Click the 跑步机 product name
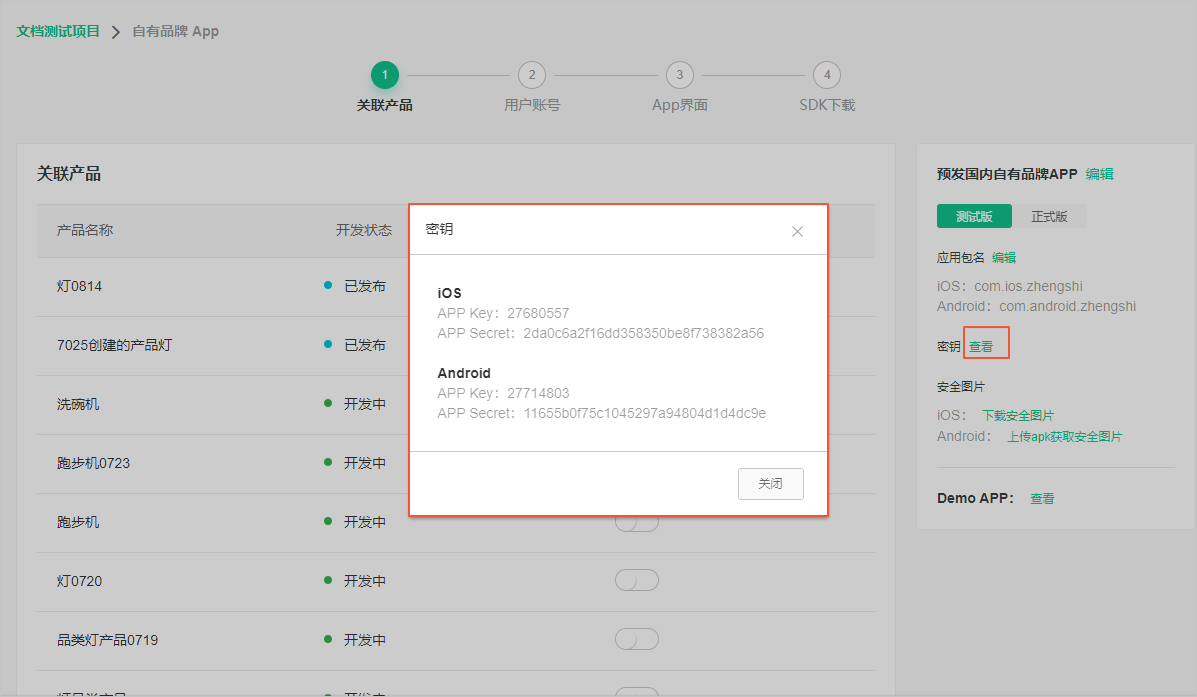 click(78, 522)
